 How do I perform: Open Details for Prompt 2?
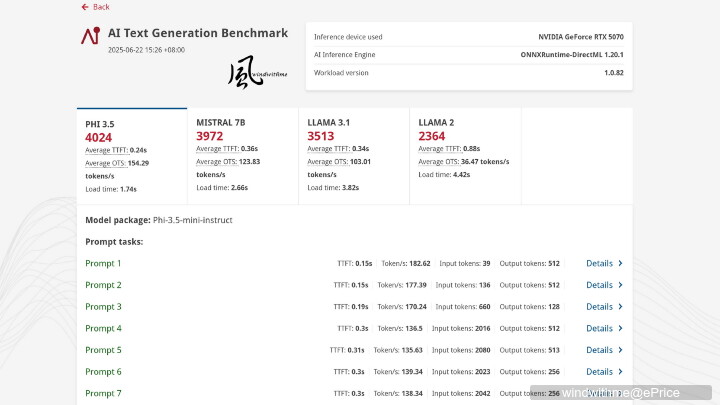[x=604, y=285]
